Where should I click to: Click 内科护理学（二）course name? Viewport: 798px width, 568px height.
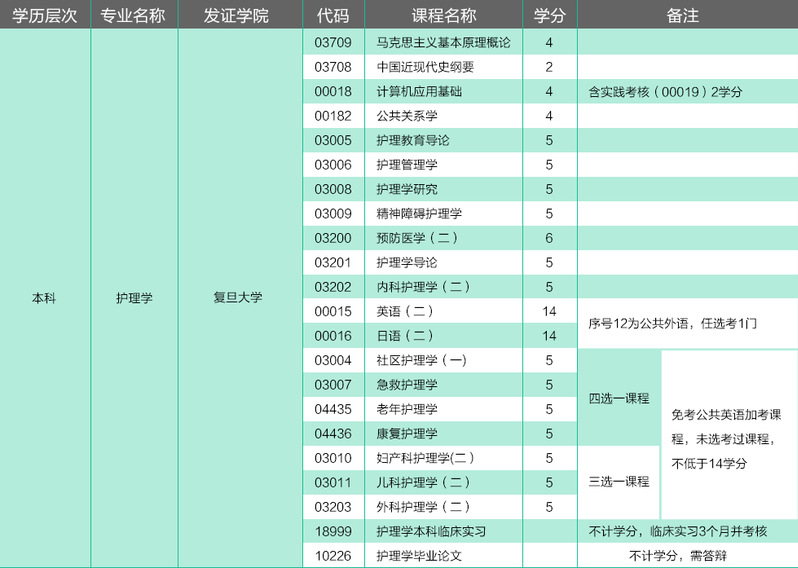pyautogui.click(x=423, y=287)
